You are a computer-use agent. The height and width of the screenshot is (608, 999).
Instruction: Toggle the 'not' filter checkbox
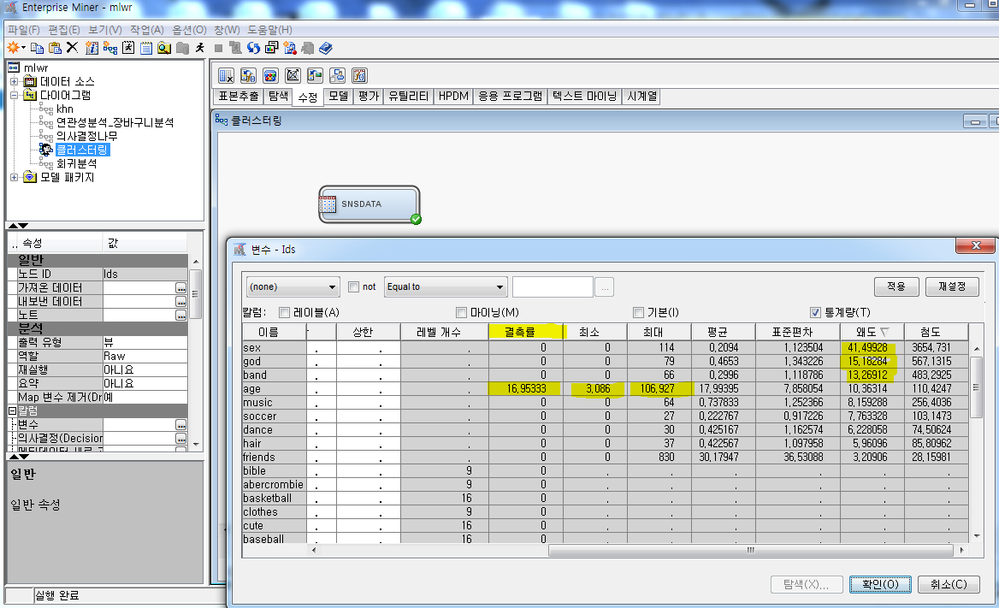tap(354, 287)
